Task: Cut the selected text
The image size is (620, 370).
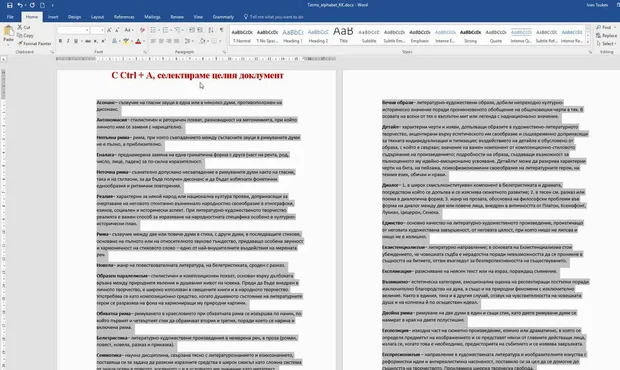Action: pos(24,27)
